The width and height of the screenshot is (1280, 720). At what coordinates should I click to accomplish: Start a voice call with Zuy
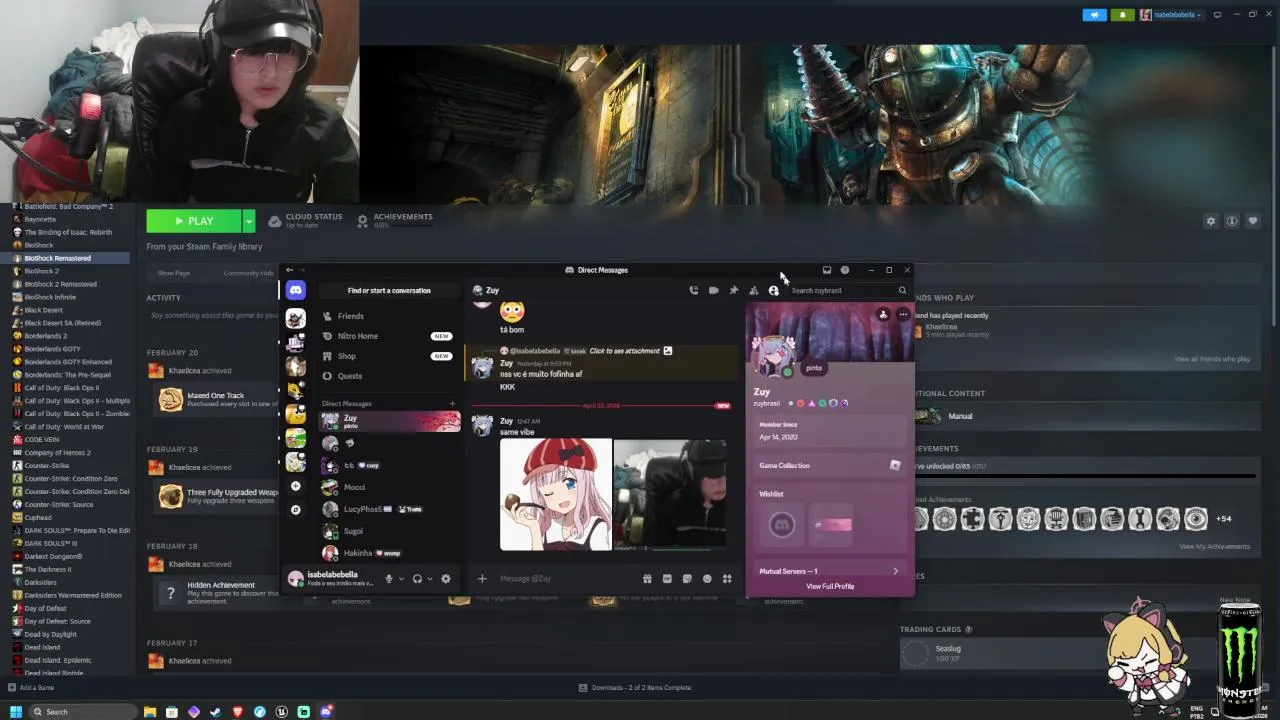693,290
